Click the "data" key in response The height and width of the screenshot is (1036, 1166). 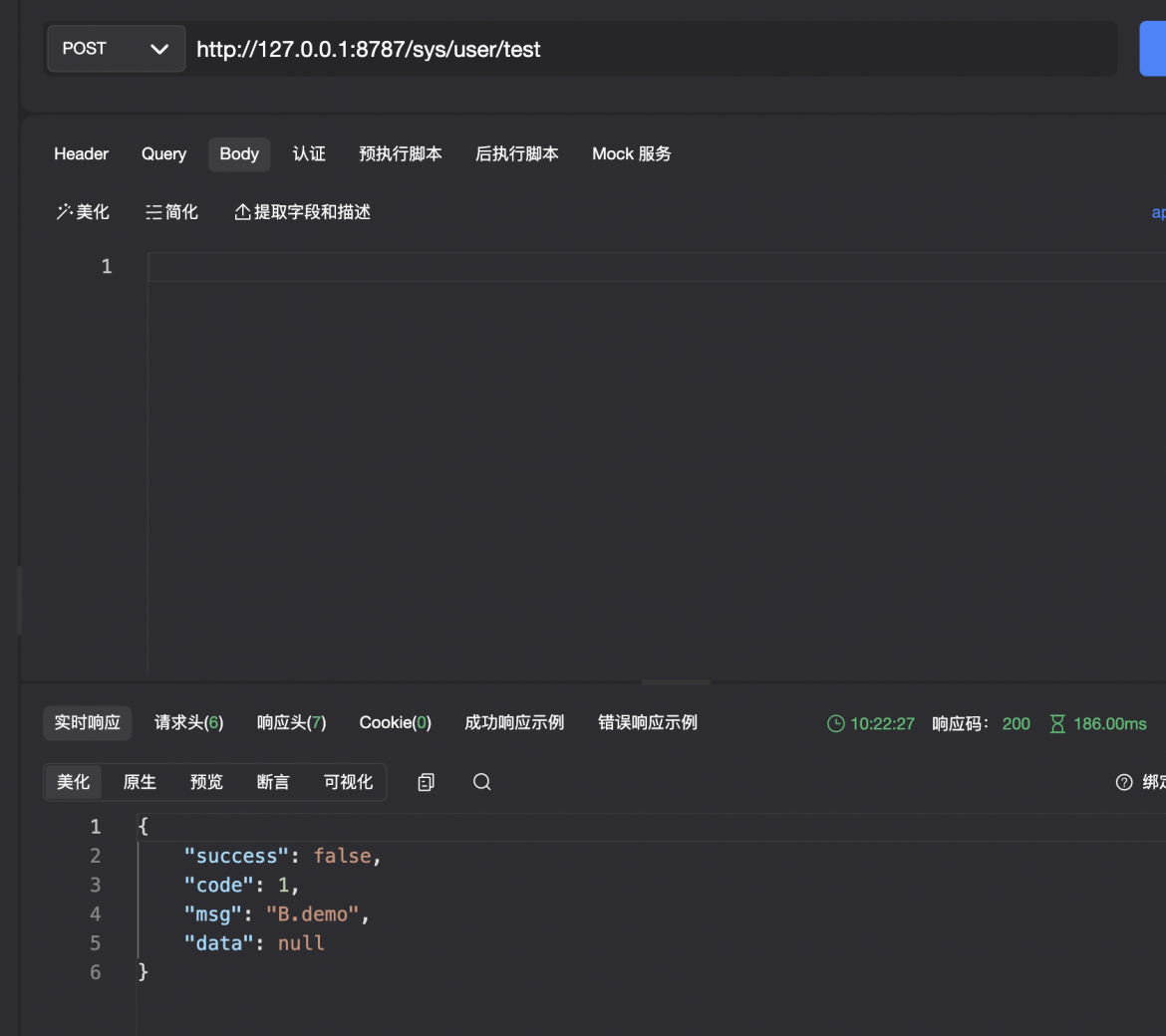point(218,943)
